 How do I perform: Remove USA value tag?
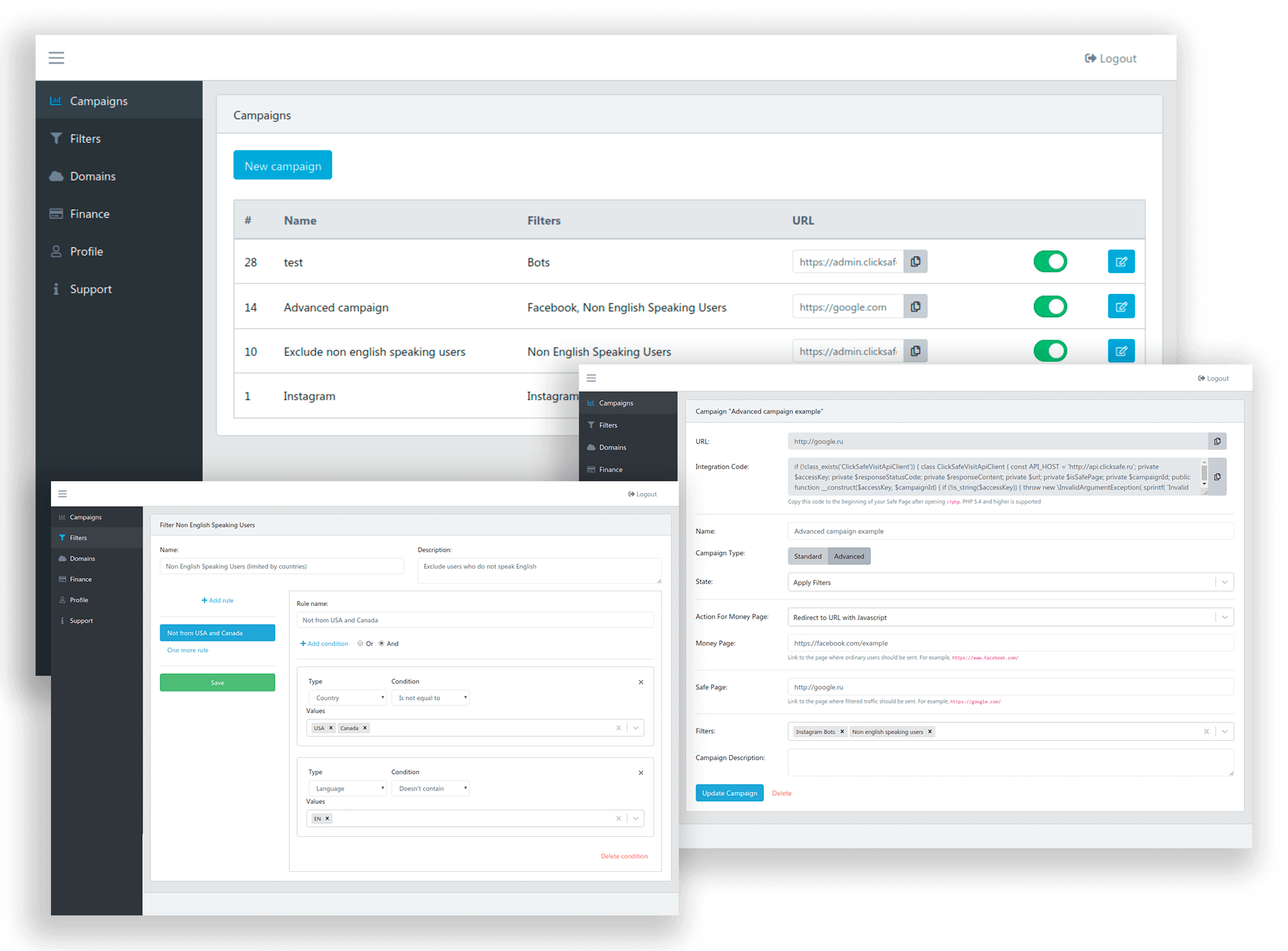pyautogui.click(x=331, y=728)
